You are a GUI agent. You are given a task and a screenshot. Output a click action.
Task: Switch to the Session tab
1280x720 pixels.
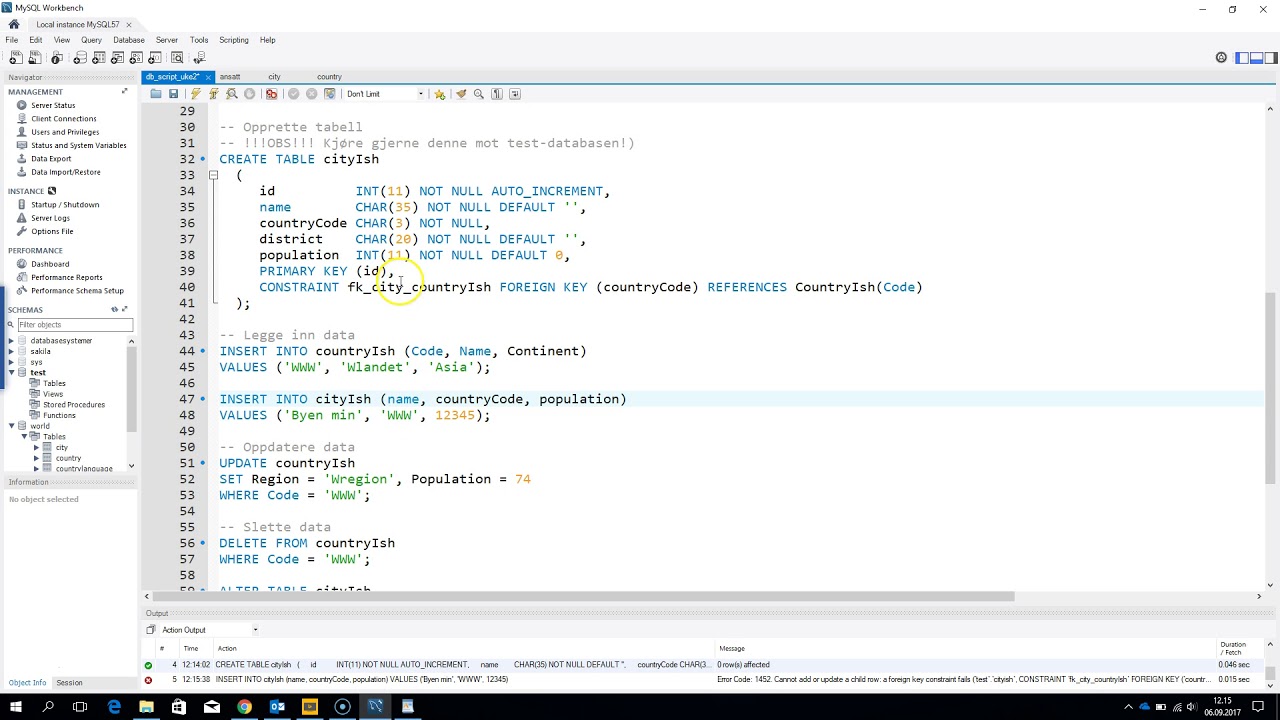(x=69, y=683)
